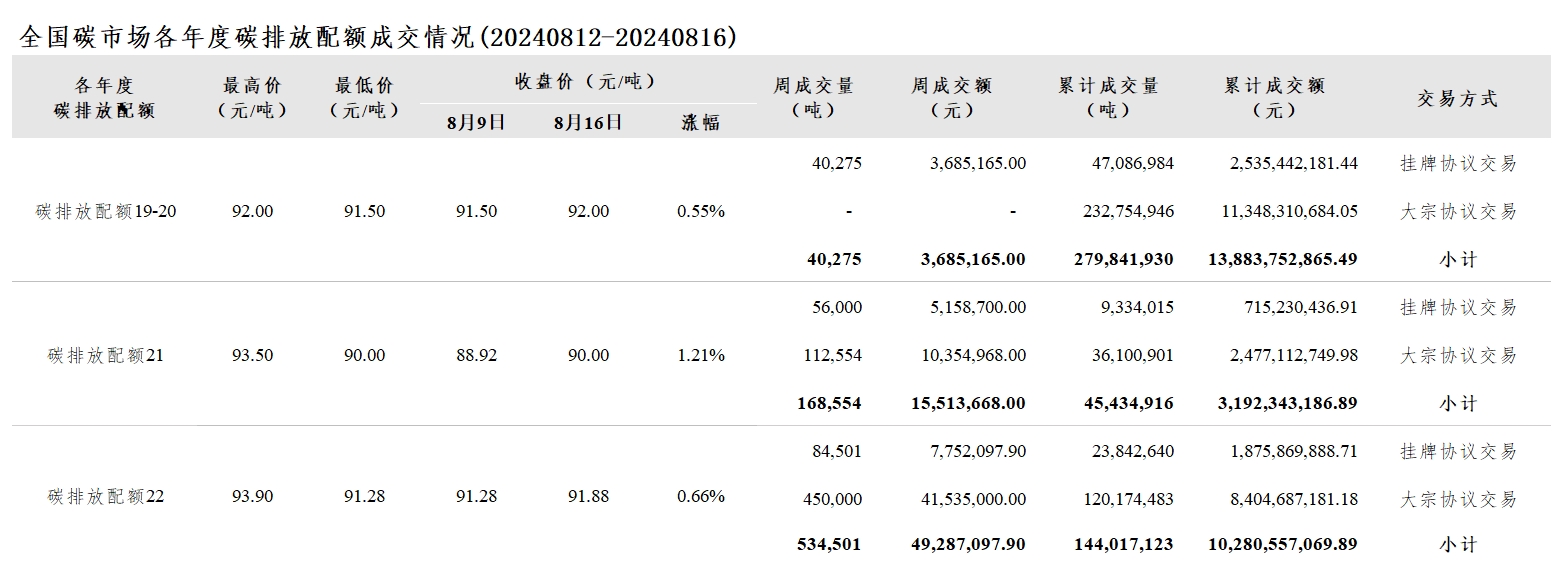Viewport: 1561px width, 571px height.
Task: Select the last 小计 cell
Action: [1458, 545]
